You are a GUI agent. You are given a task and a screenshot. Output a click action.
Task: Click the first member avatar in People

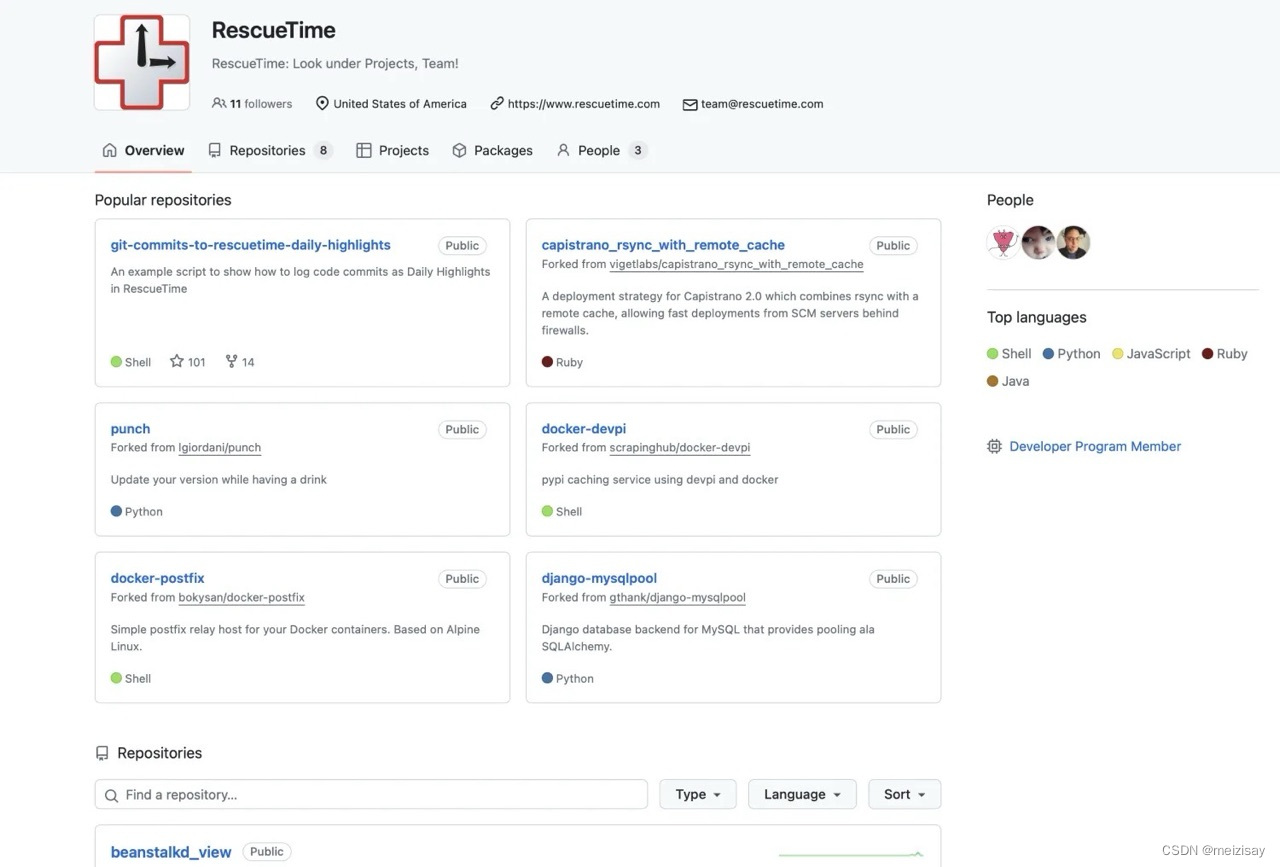coord(1003,242)
